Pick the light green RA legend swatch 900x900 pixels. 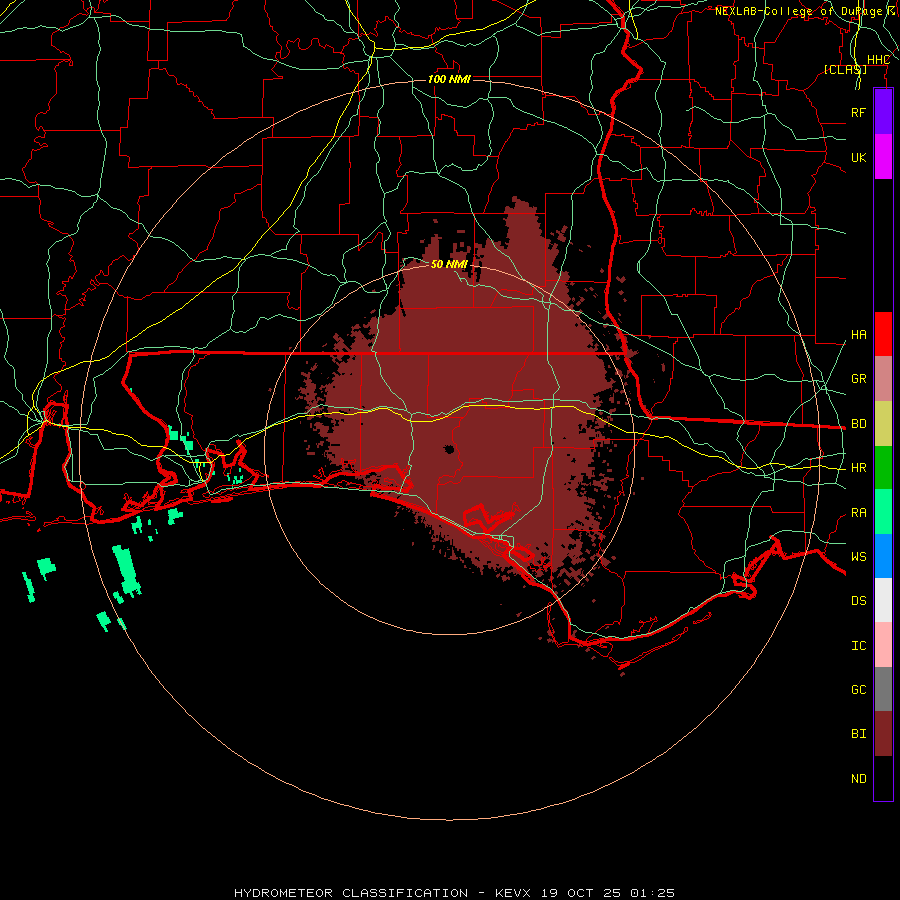(883, 512)
